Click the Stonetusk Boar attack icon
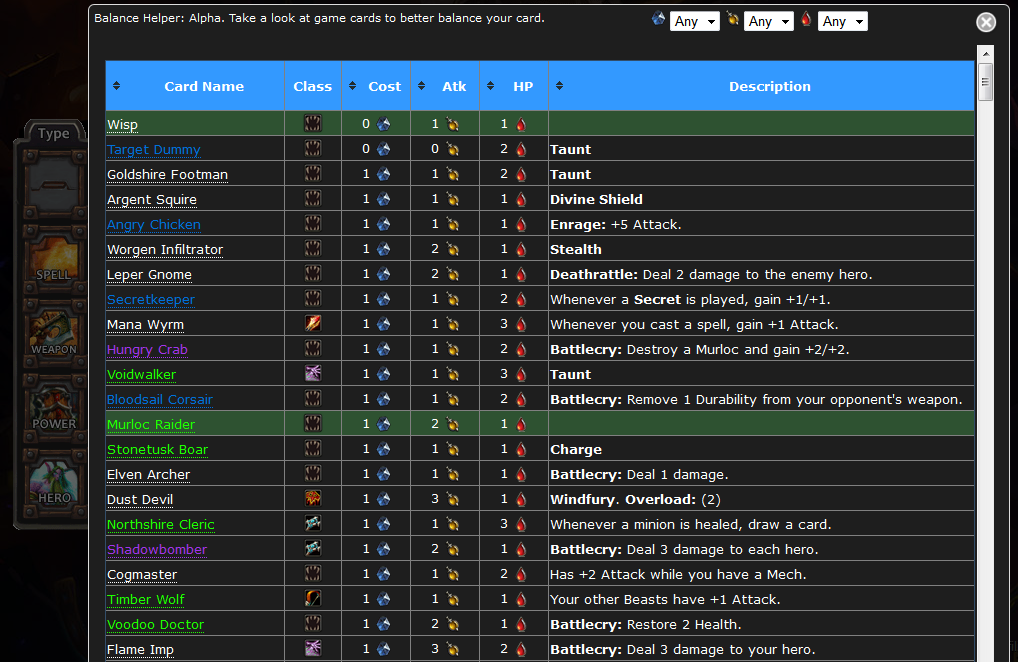Image resolution: width=1018 pixels, height=662 pixels. coord(453,449)
